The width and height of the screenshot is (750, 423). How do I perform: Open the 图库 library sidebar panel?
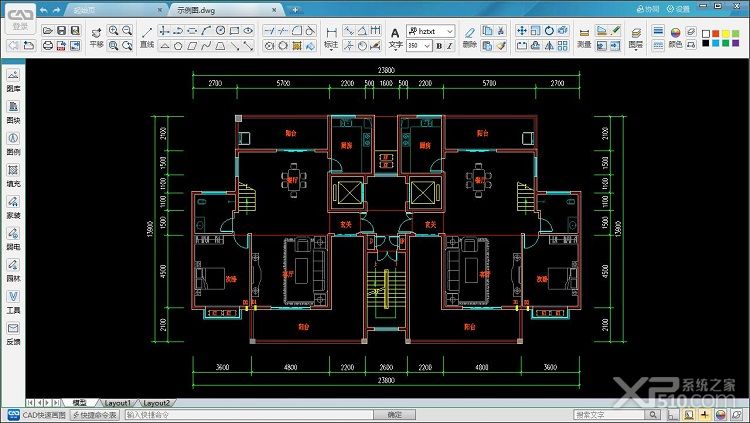click(x=13, y=80)
